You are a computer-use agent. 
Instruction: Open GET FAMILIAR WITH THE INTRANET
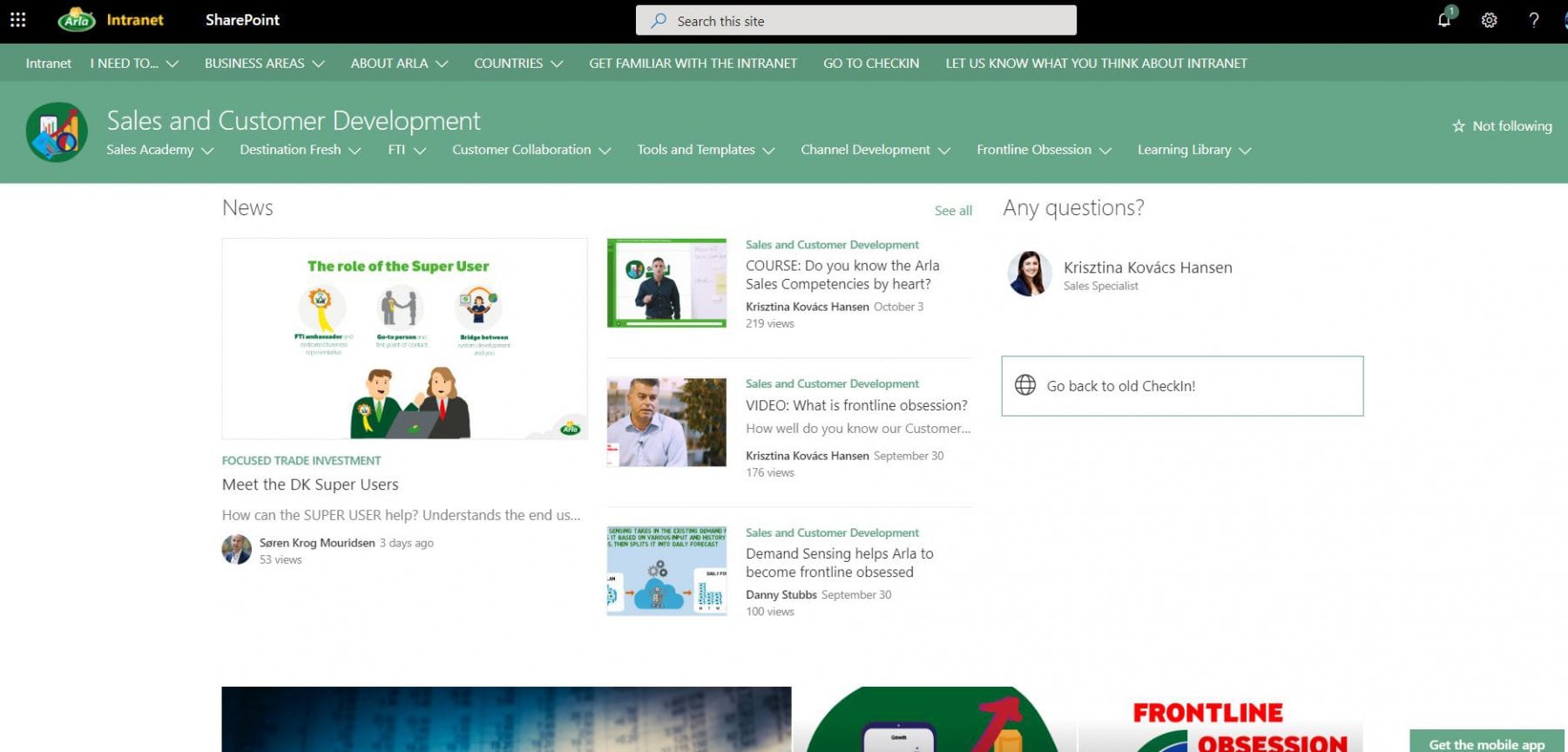point(693,64)
